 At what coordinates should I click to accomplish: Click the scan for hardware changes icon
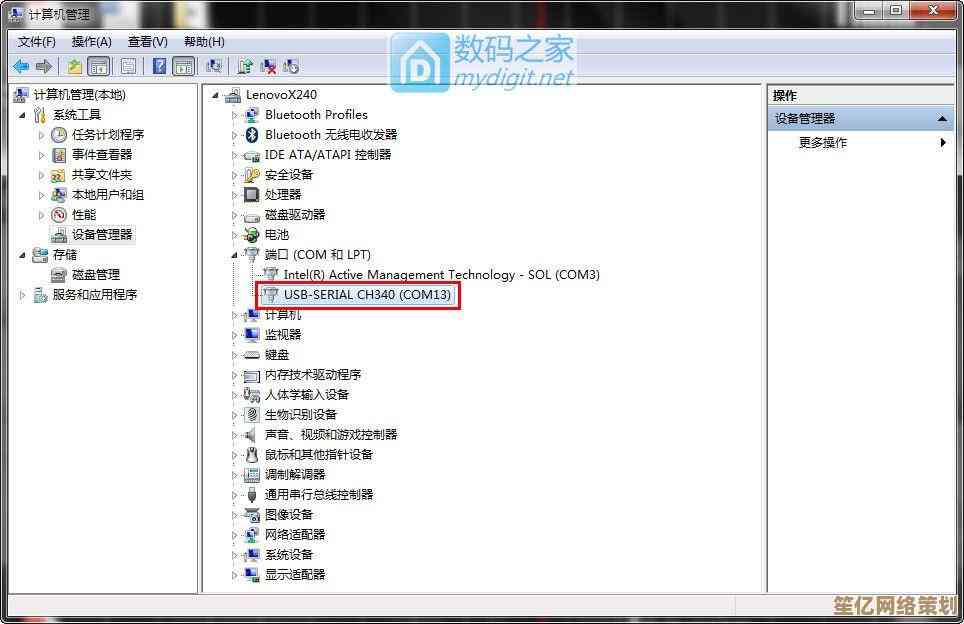pyautogui.click(x=214, y=66)
